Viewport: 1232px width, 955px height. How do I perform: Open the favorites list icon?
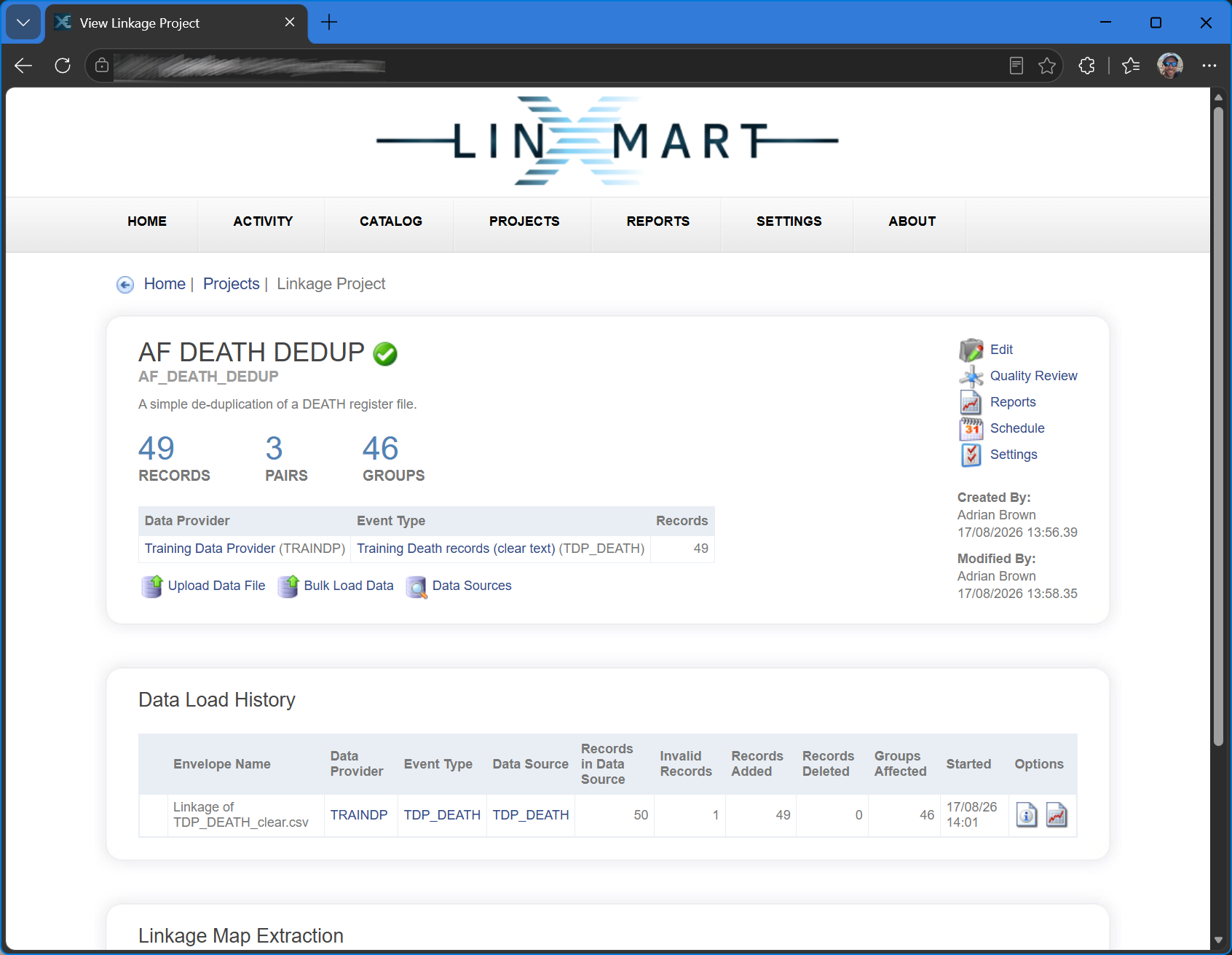[x=1131, y=66]
